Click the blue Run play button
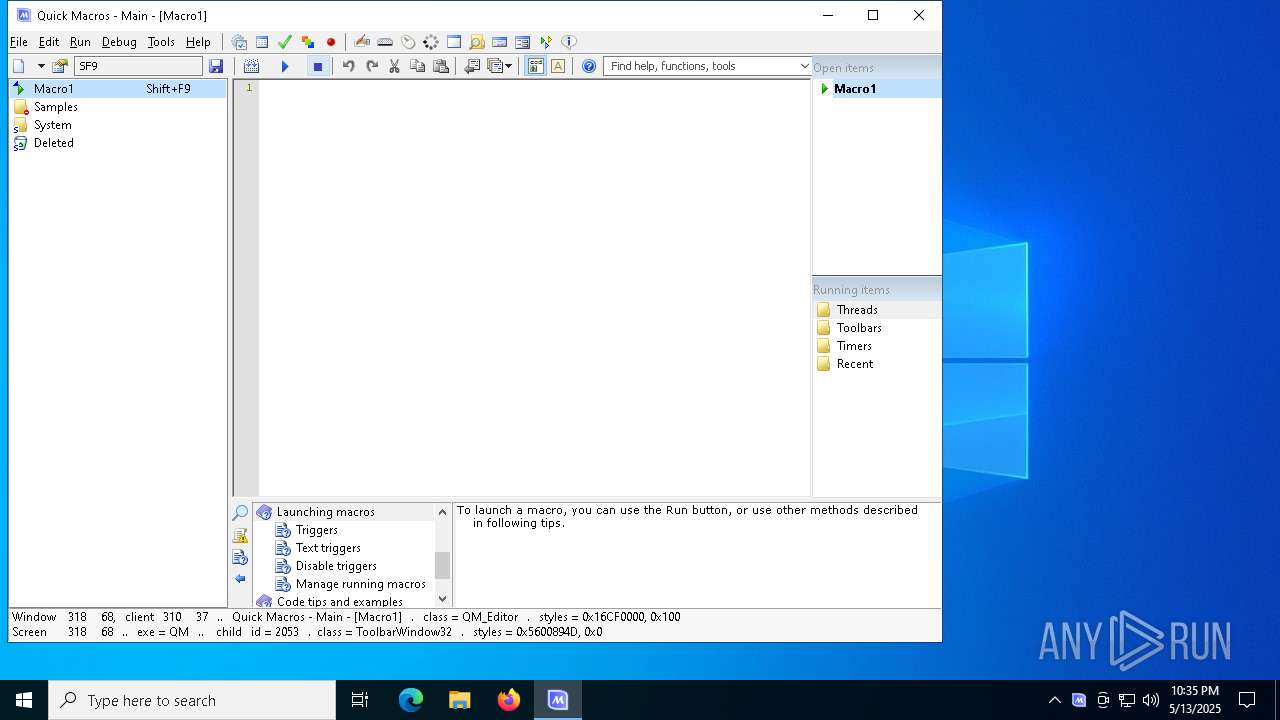Viewport: 1280px width, 720px height. 285,66
